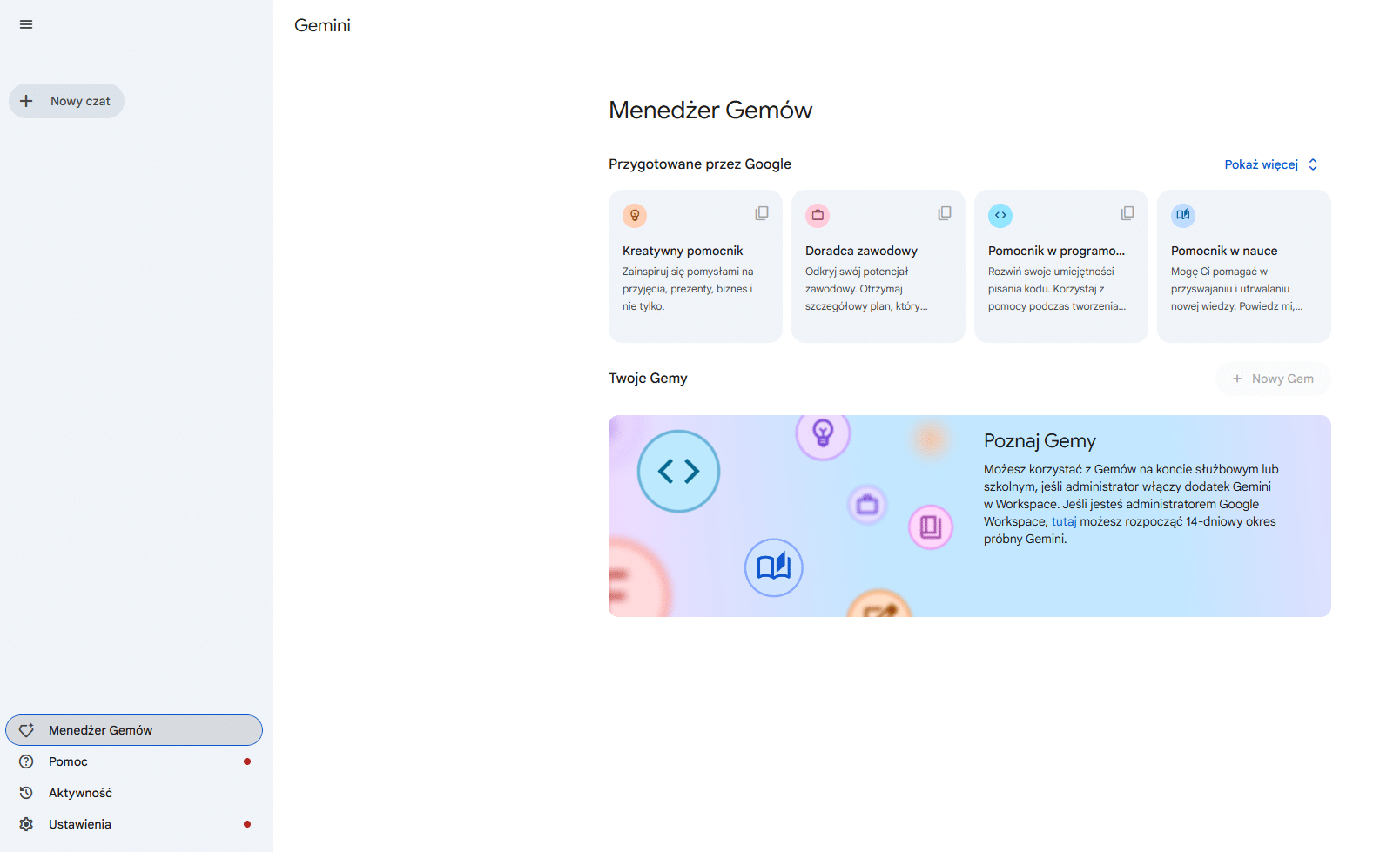Copy the Doradca zawodowy gem

(x=945, y=213)
